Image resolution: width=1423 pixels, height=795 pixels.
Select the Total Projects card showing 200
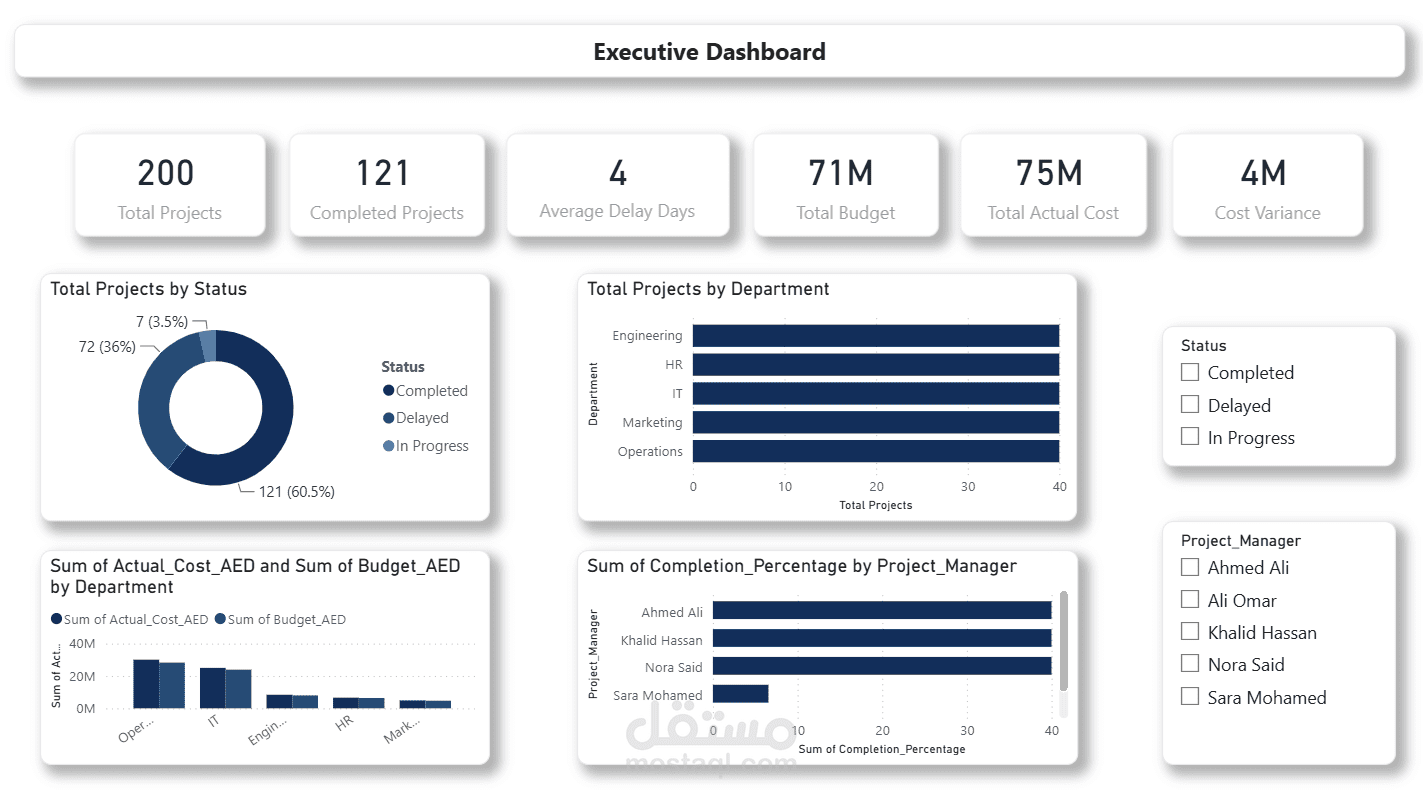pyautogui.click(x=170, y=186)
